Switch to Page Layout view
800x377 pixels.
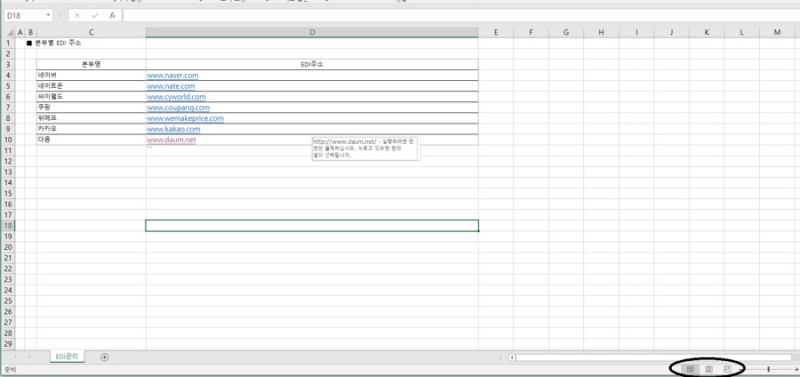click(709, 368)
